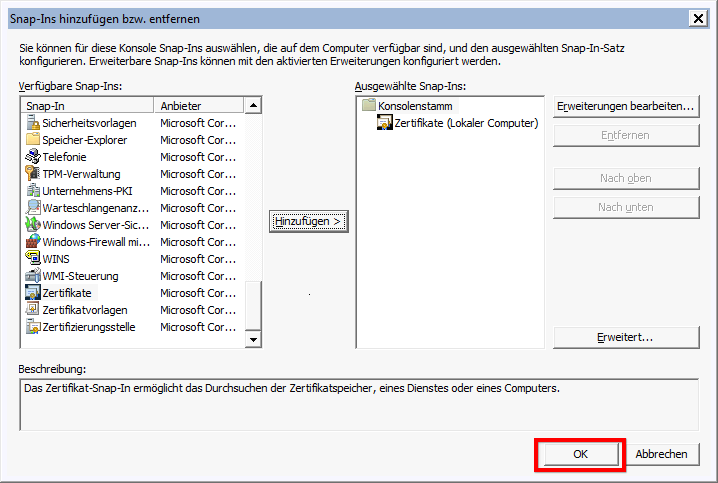Select Zertifikate in available snap-ins list

tap(66, 293)
